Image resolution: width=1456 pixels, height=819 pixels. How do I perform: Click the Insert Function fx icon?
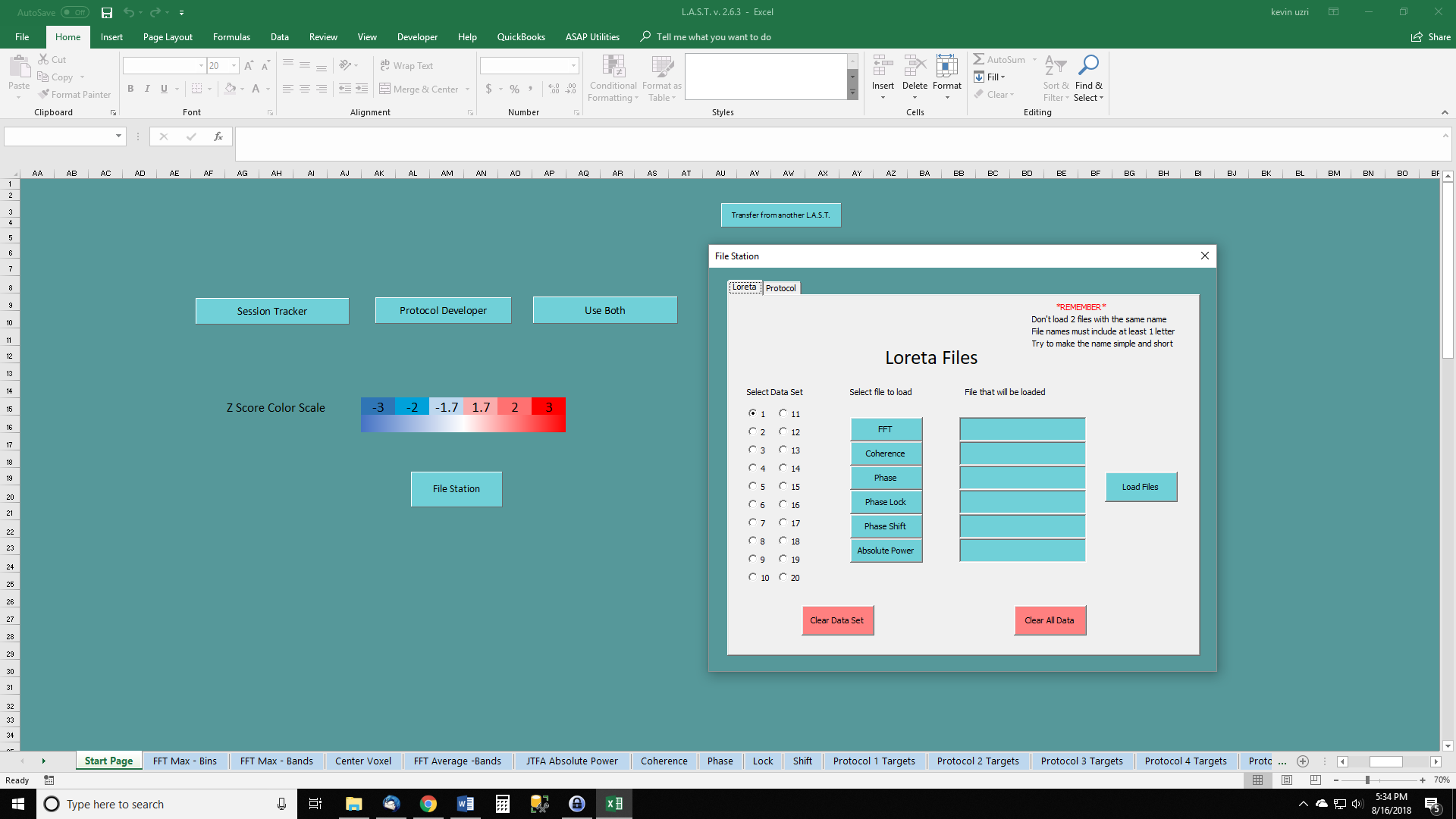click(218, 136)
